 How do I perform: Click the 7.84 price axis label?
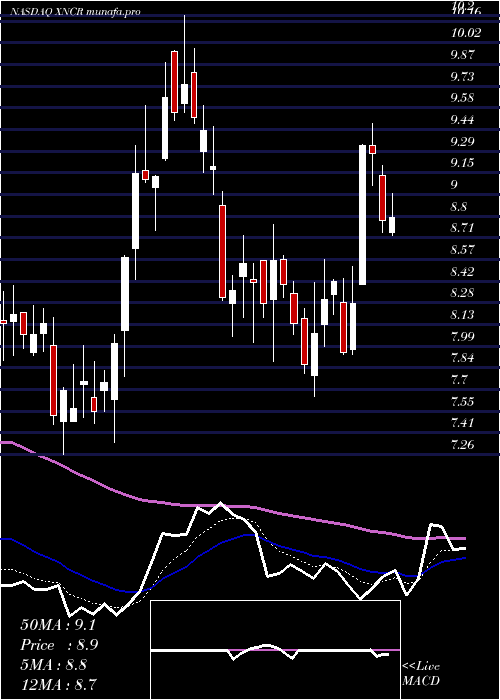(462, 358)
